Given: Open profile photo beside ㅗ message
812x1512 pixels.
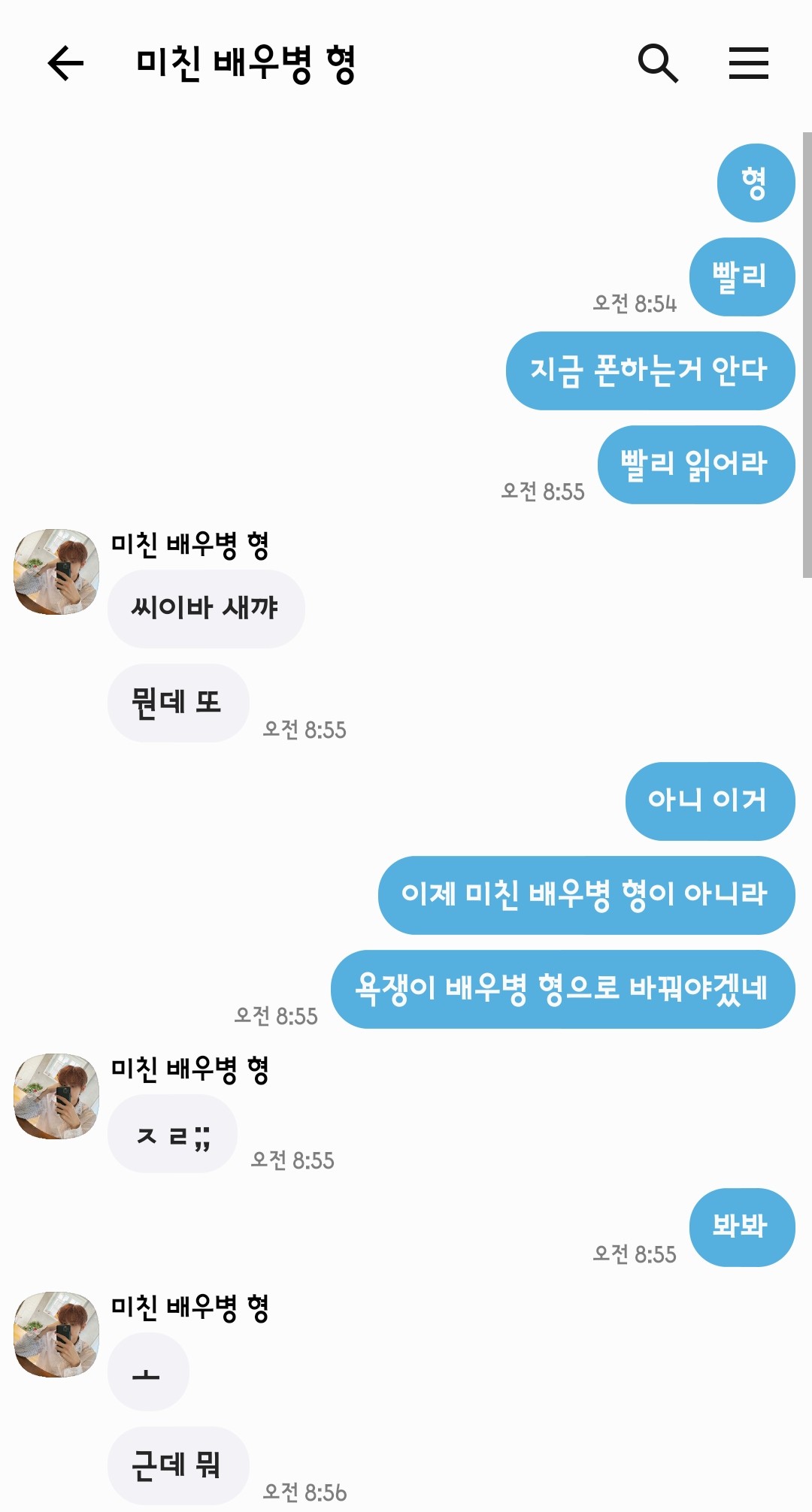Looking at the screenshot, I should [56, 1335].
